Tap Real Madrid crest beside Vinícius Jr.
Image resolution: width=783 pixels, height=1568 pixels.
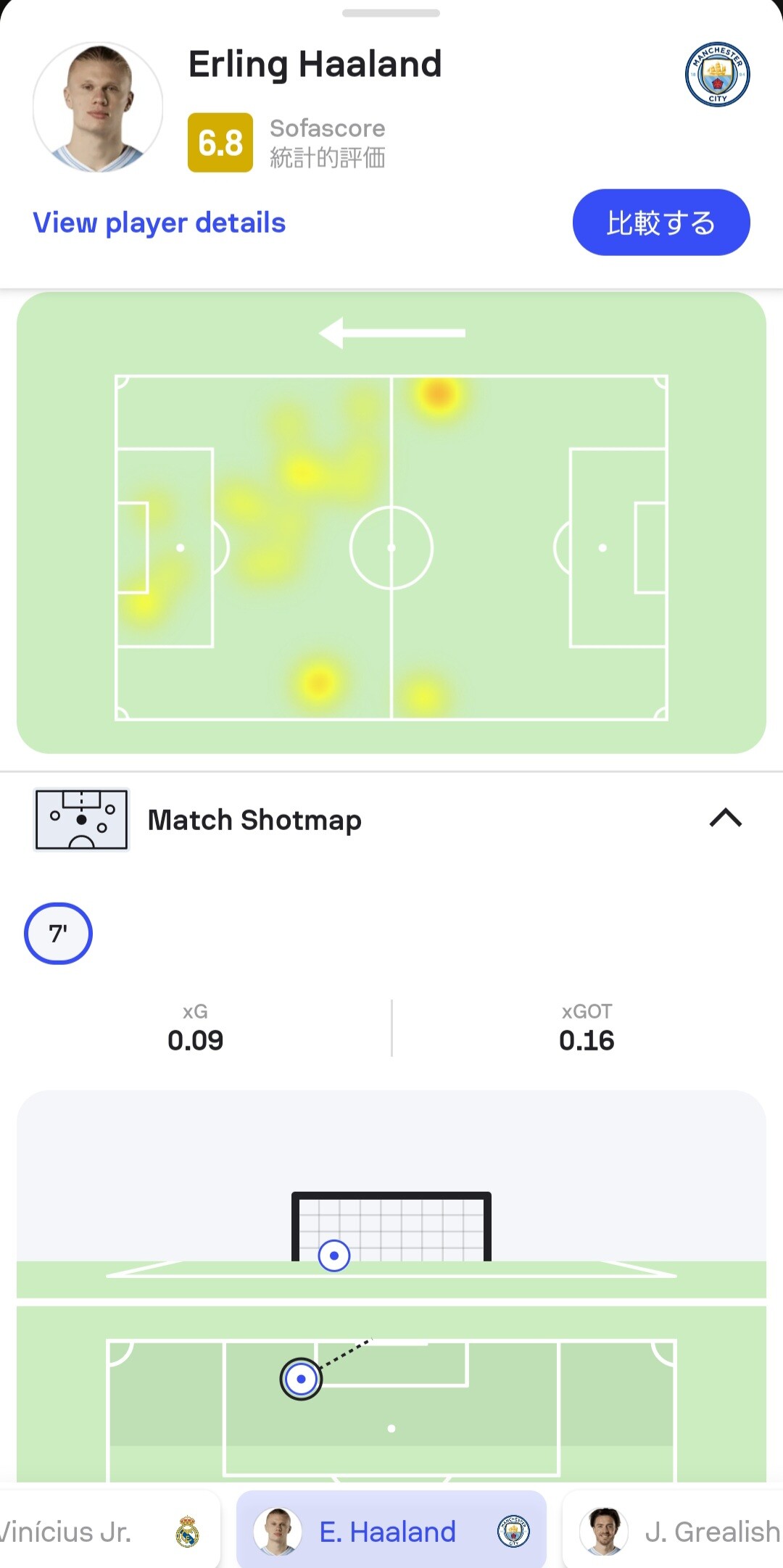click(187, 1532)
